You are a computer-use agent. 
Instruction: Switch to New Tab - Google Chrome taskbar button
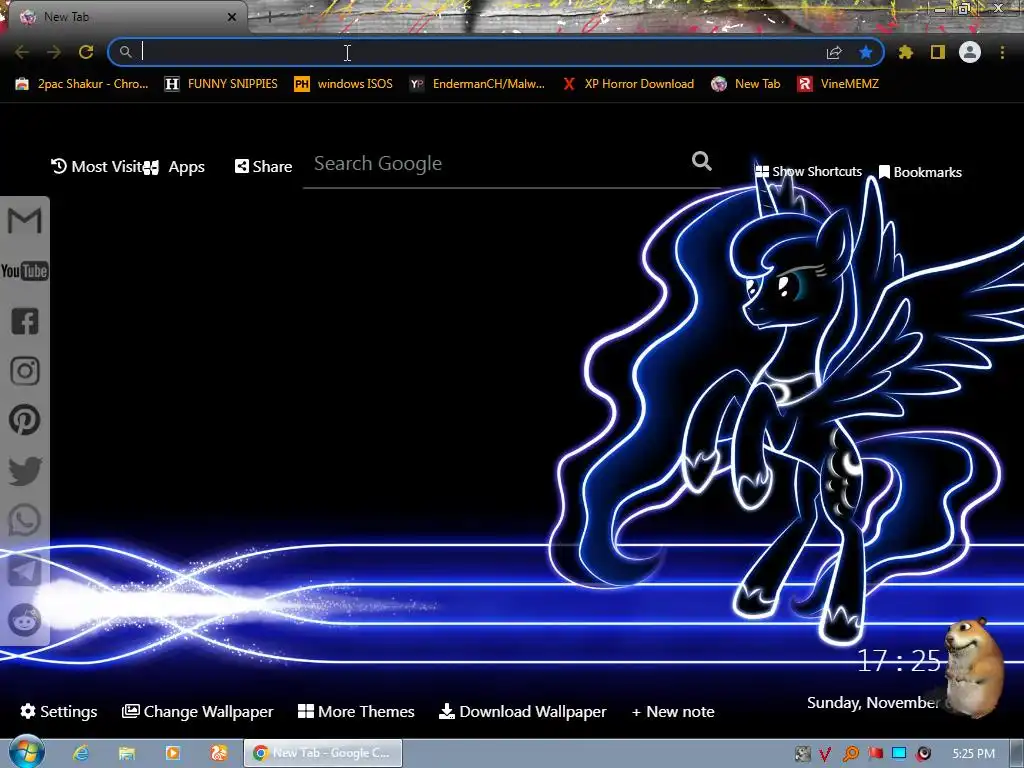[x=323, y=753]
